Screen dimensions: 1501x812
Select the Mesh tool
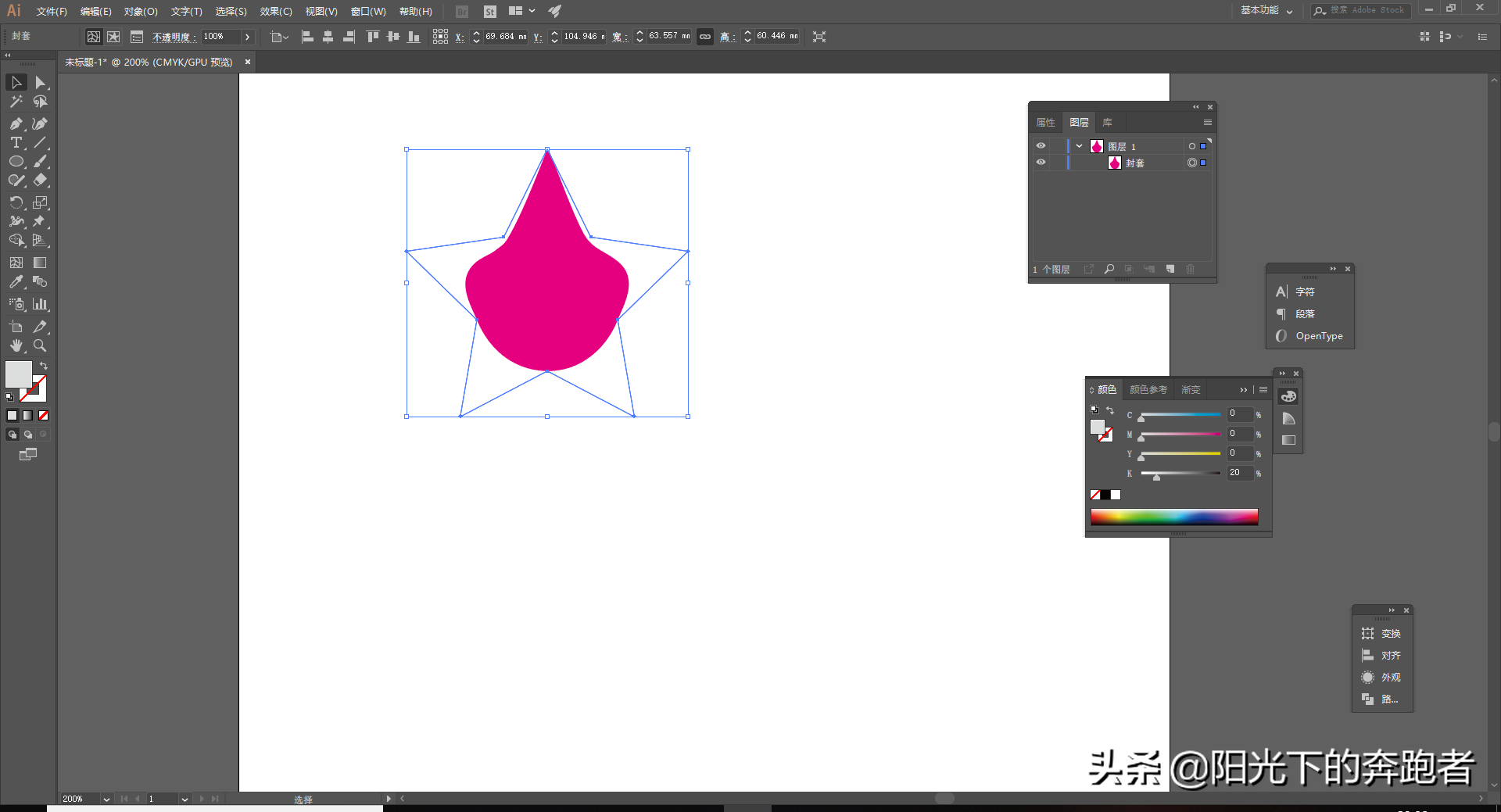click(16, 263)
